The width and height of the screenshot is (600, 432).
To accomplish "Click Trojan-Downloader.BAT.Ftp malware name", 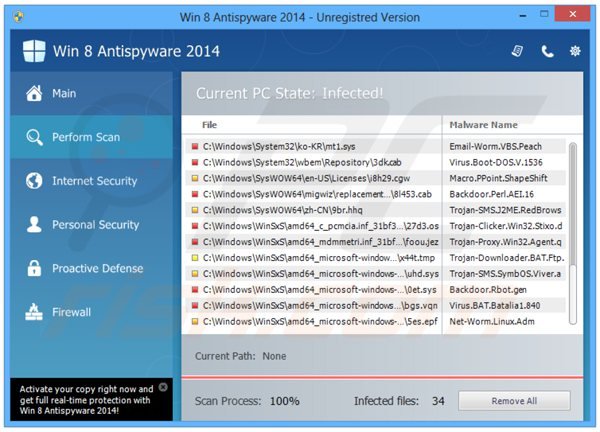I will 507,258.
